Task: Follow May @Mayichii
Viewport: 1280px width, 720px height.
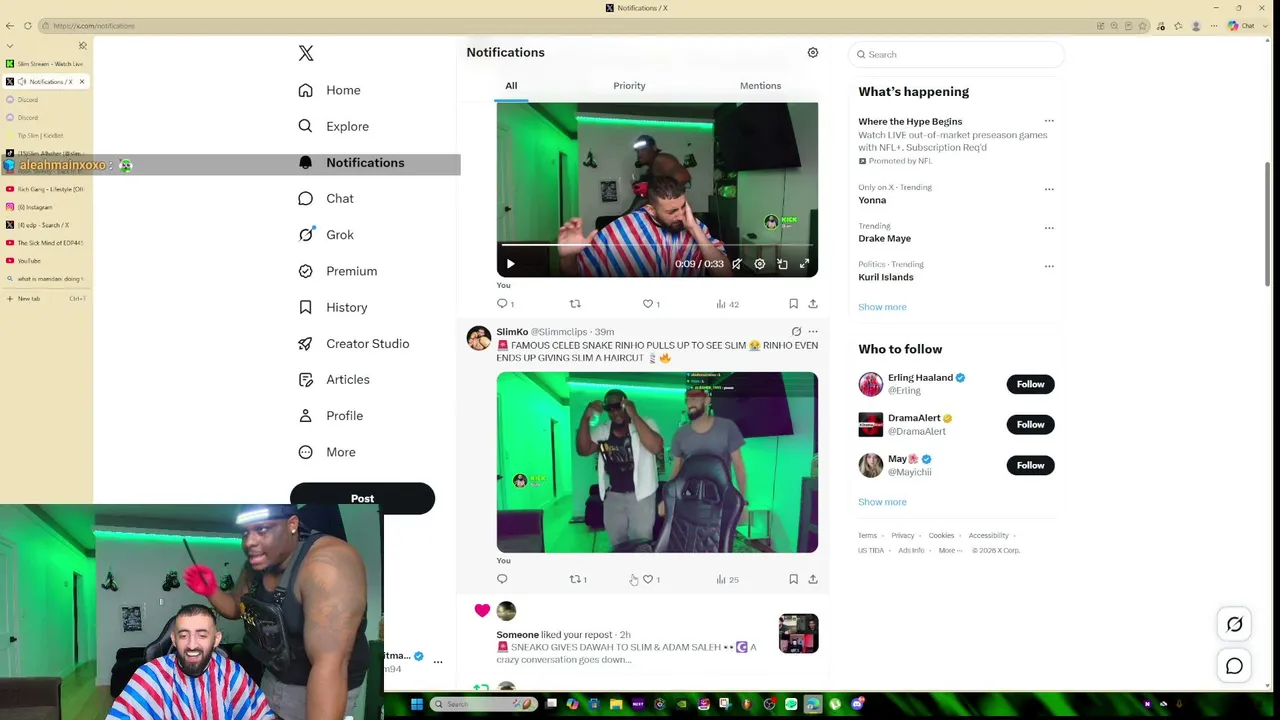Action: [x=1030, y=465]
